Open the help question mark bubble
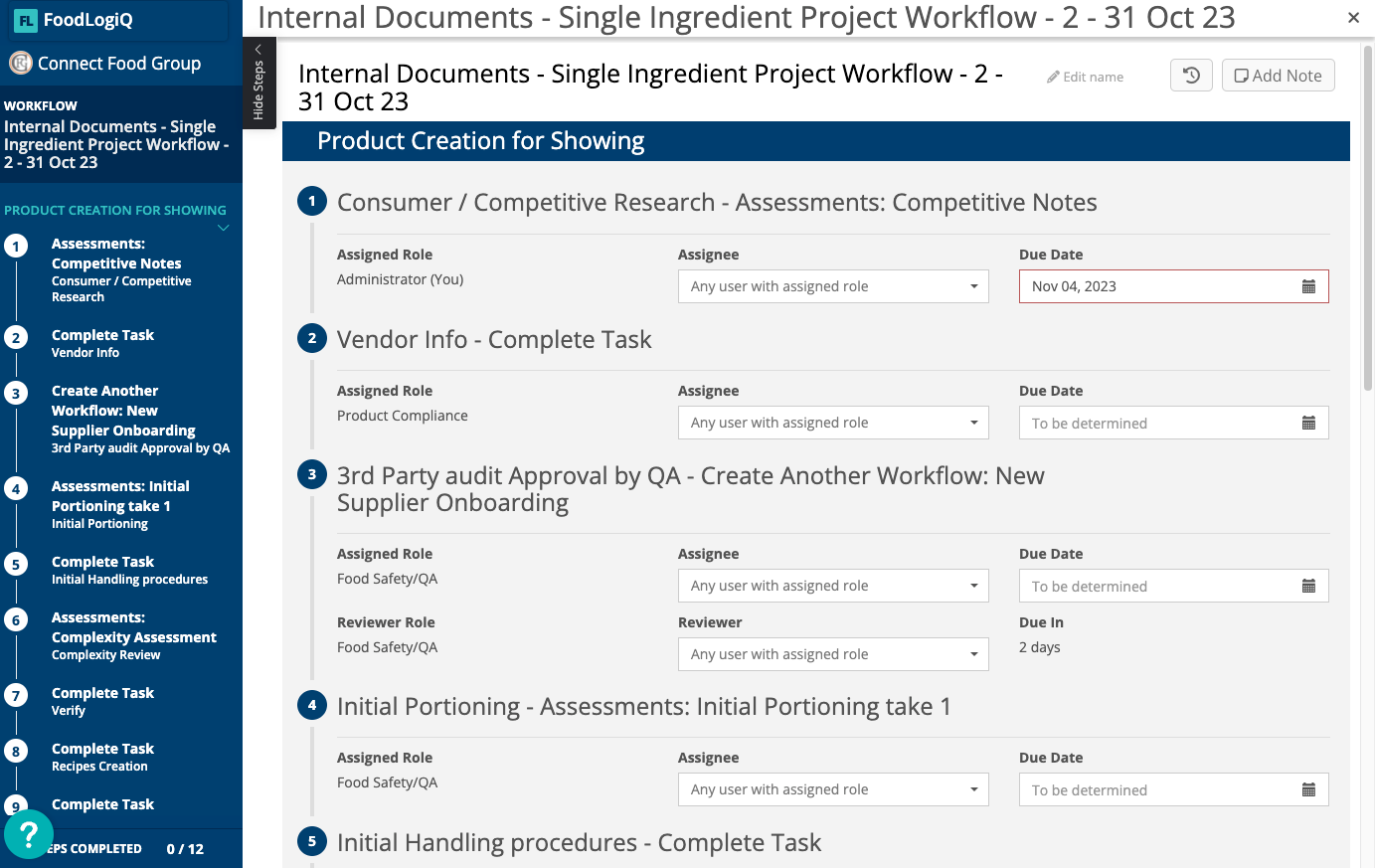 click(x=29, y=833)
